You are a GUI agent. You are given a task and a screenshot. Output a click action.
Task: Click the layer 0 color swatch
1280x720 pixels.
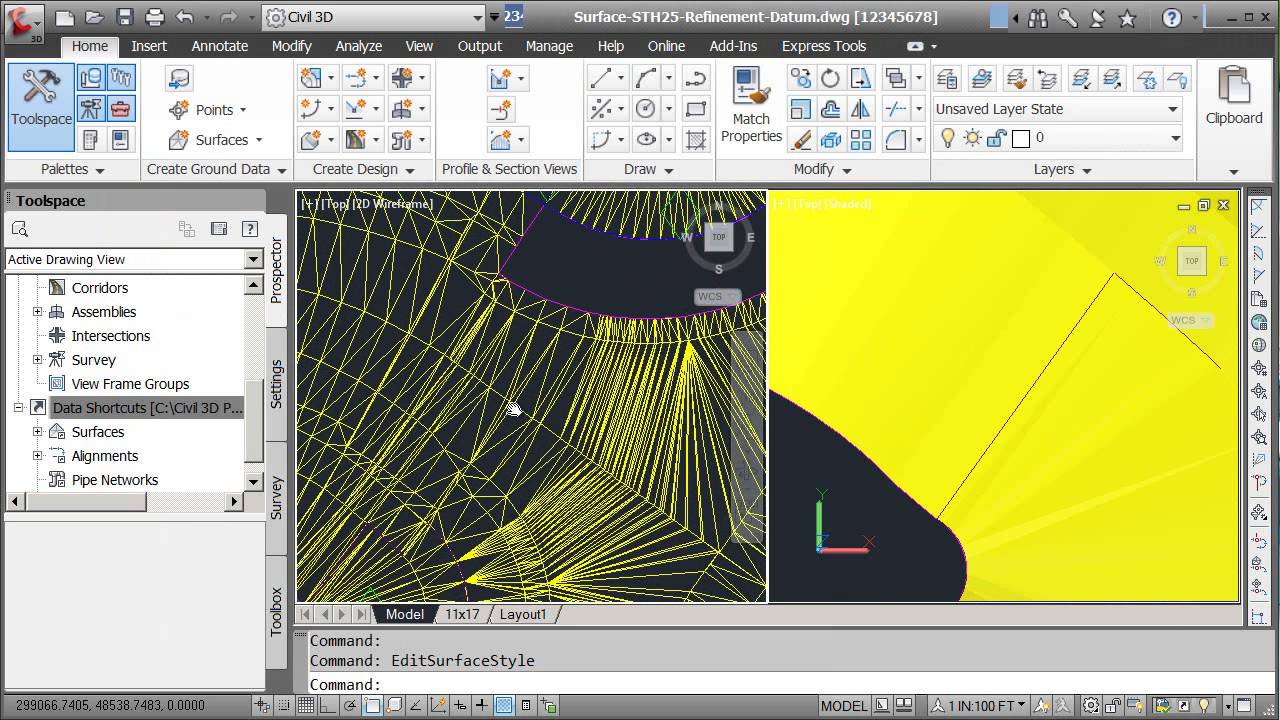[1021, 139]
